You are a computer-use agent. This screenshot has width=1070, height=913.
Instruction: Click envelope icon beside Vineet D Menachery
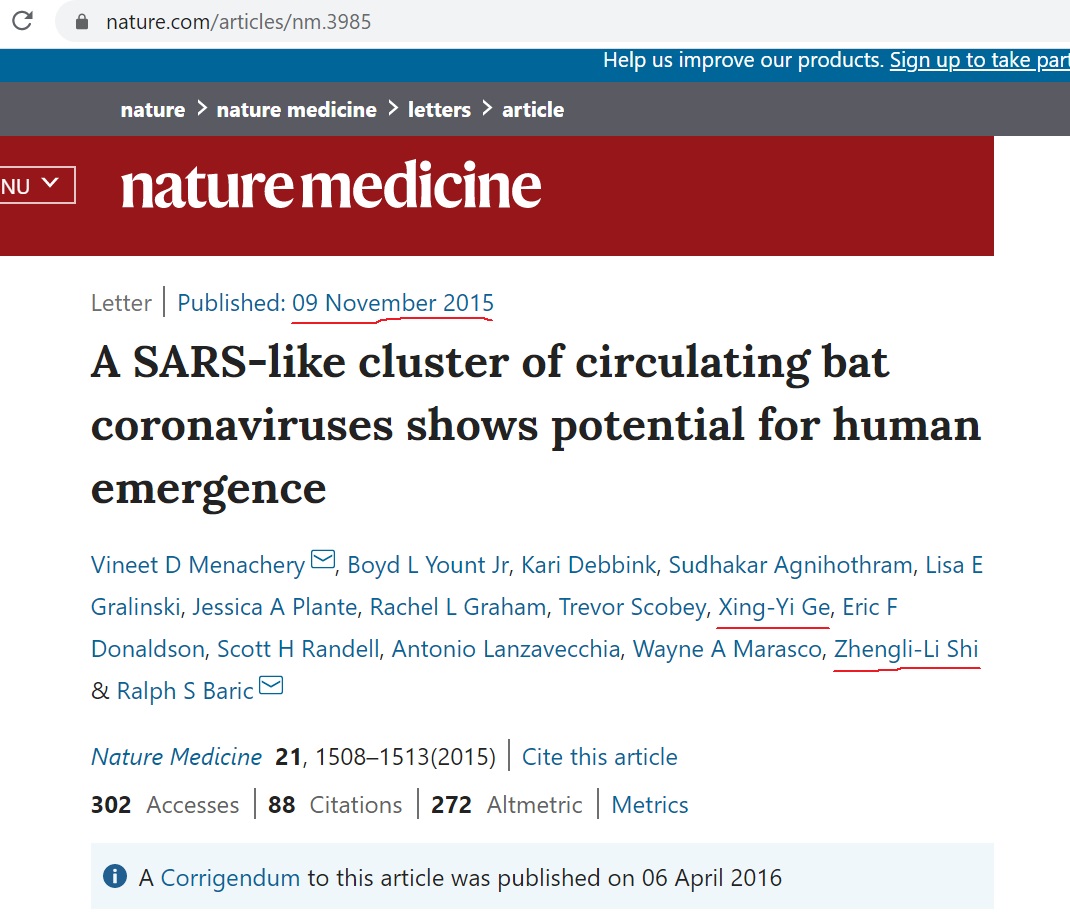point(323,560)
